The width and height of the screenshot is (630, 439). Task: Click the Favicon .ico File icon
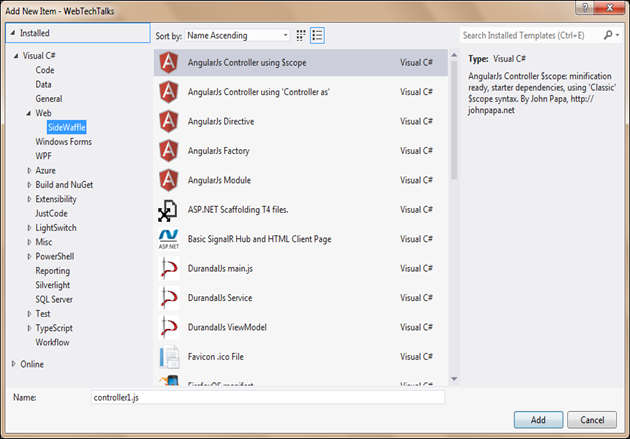pos(169,357)
